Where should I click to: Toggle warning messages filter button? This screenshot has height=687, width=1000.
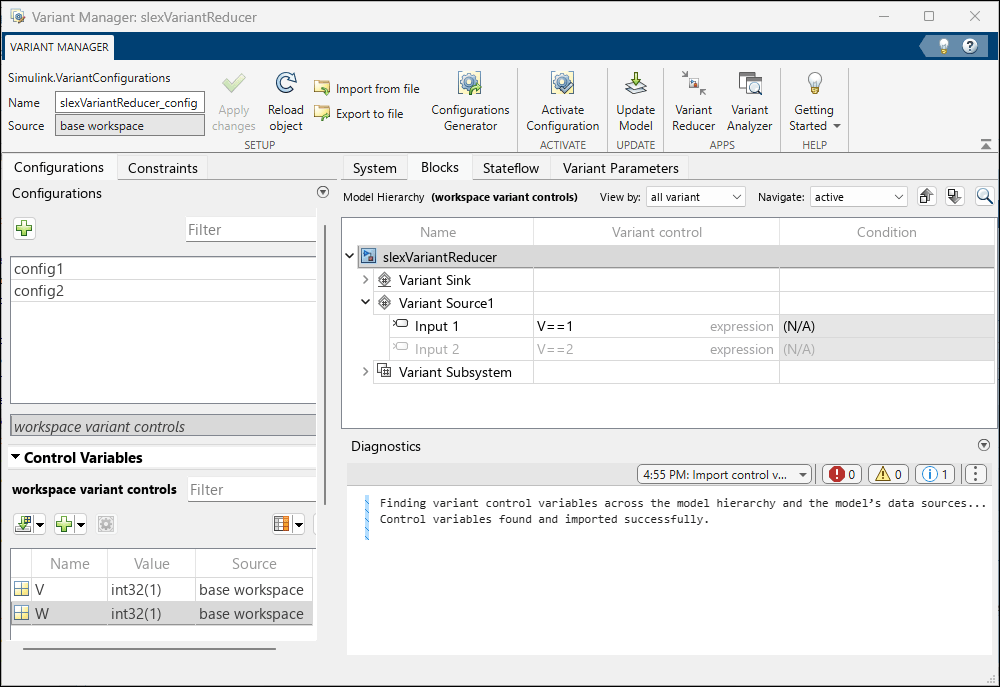[x=888, y=474]
